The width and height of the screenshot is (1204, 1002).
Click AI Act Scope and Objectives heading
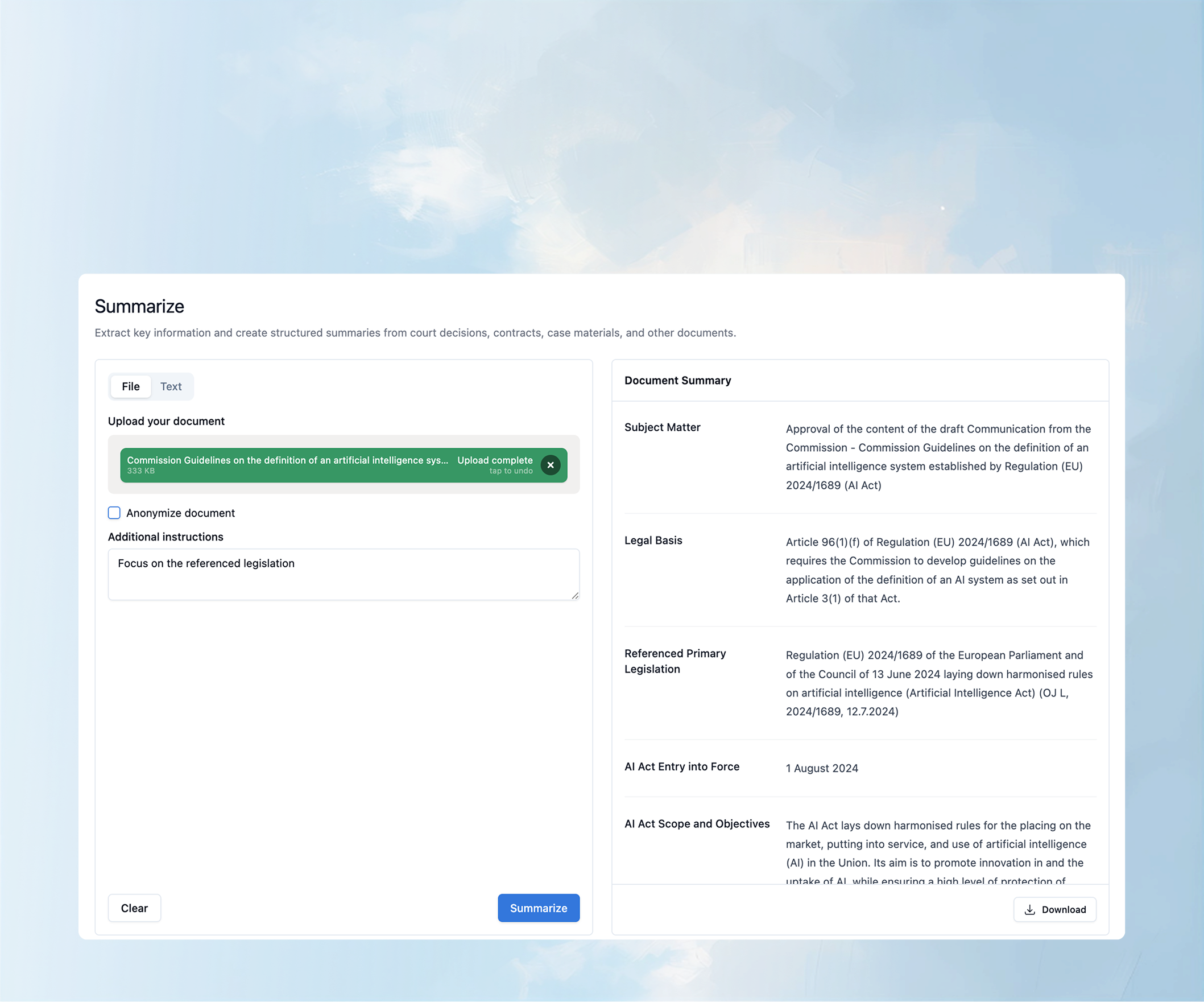click(696, 824)
